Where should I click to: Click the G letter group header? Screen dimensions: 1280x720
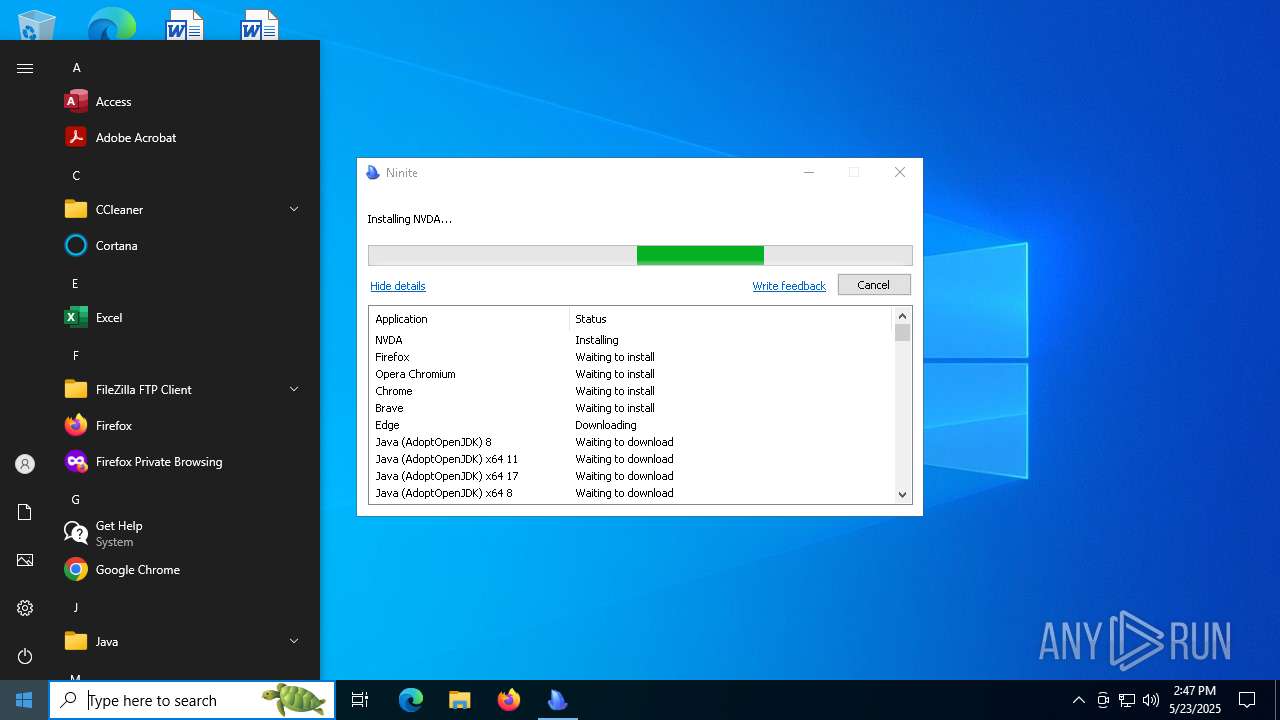pos(75,500)
